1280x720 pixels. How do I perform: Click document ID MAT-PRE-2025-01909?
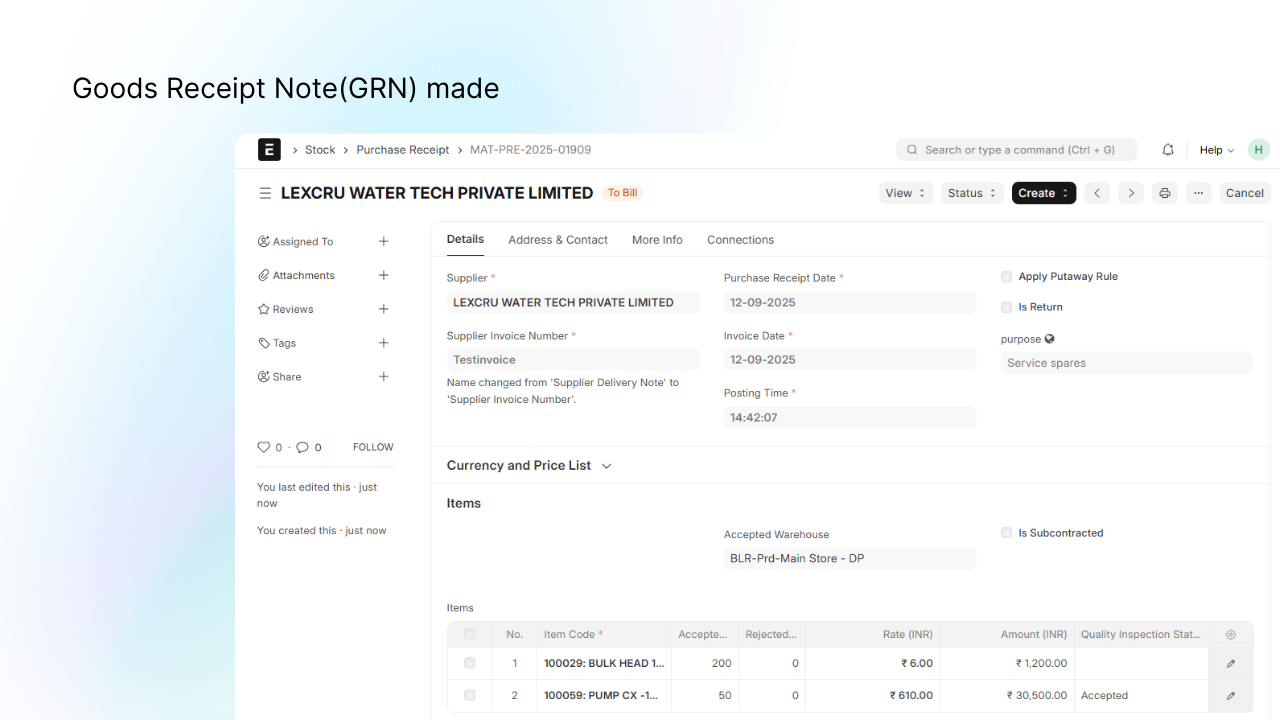click(x=530, y=150)
